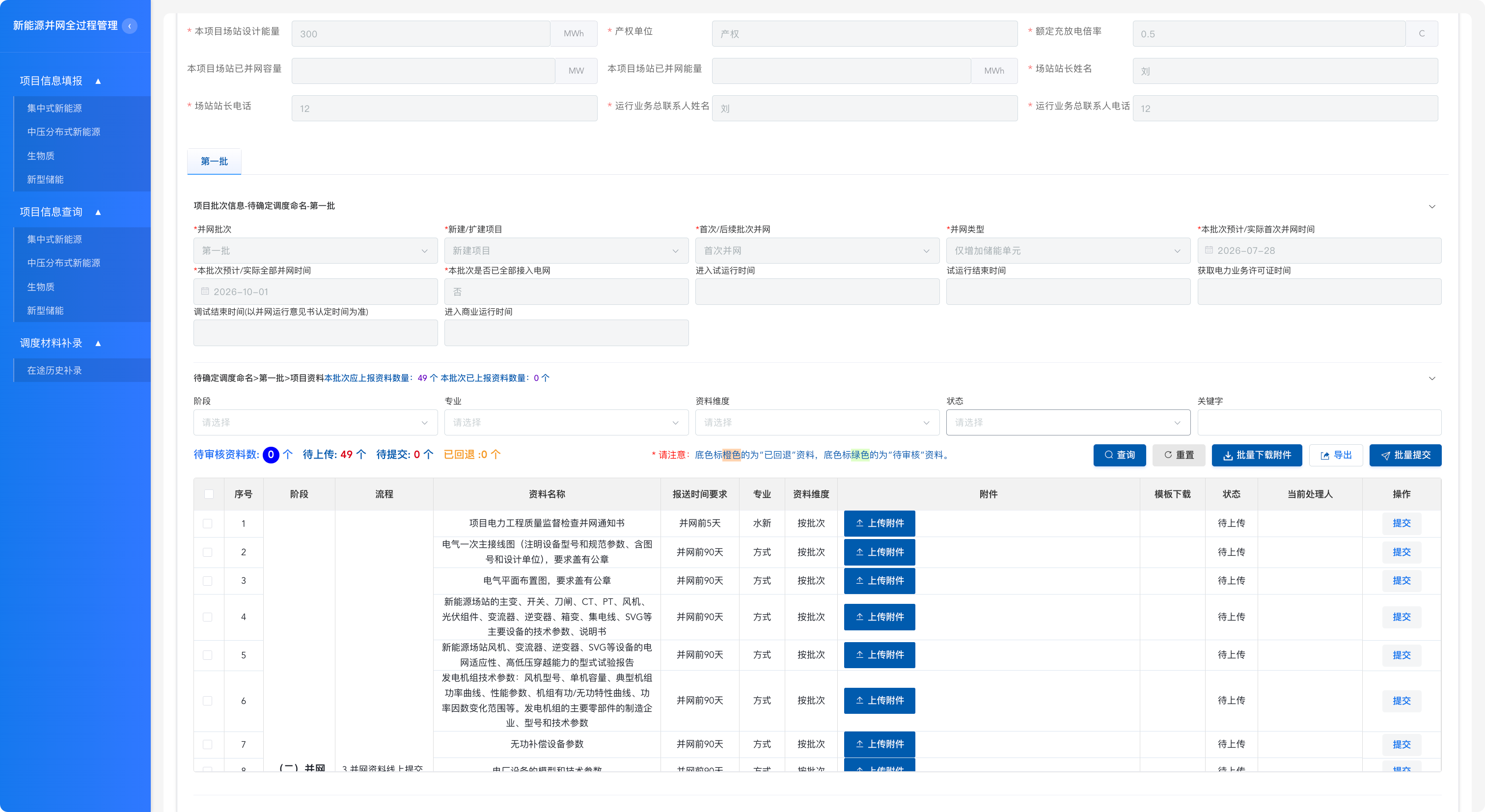Open the 并网类型 dropdown
This screenshot has width=1485, height=812.
[1068, 251]
